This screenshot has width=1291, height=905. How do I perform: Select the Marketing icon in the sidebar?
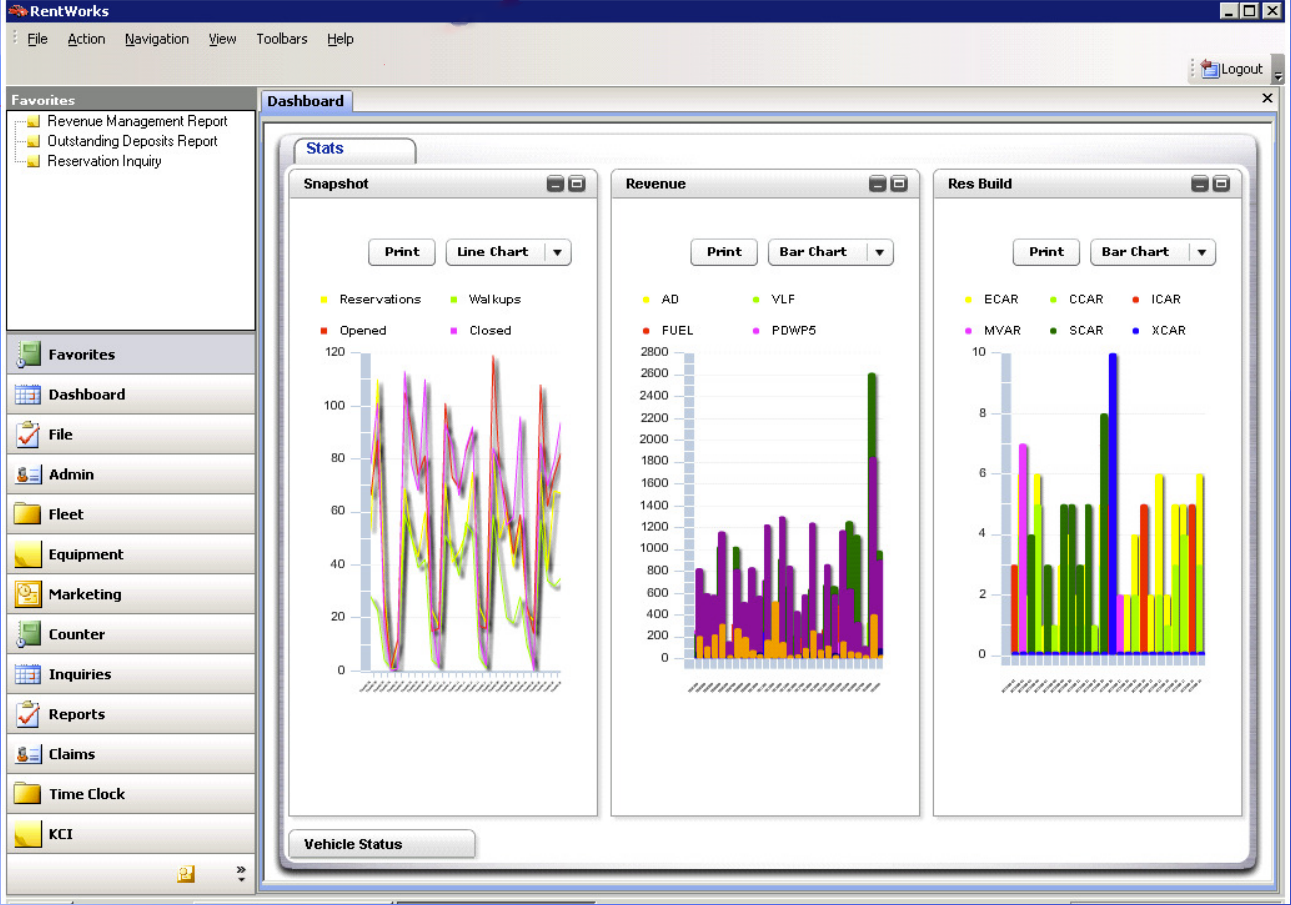[x=28, y=594]
